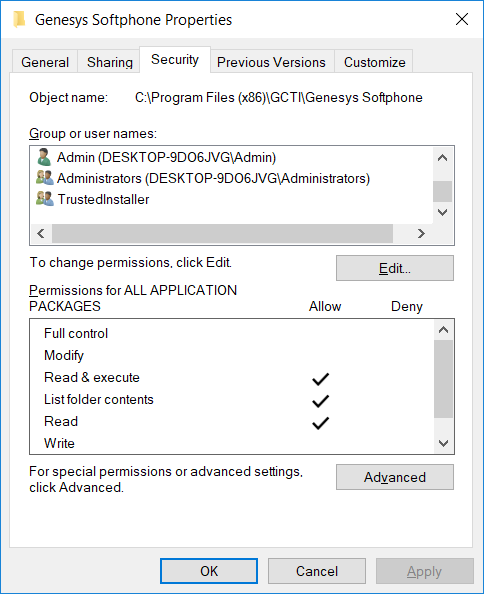
Task: Confirm with the OK button
Action: click(x=209, y=571)
